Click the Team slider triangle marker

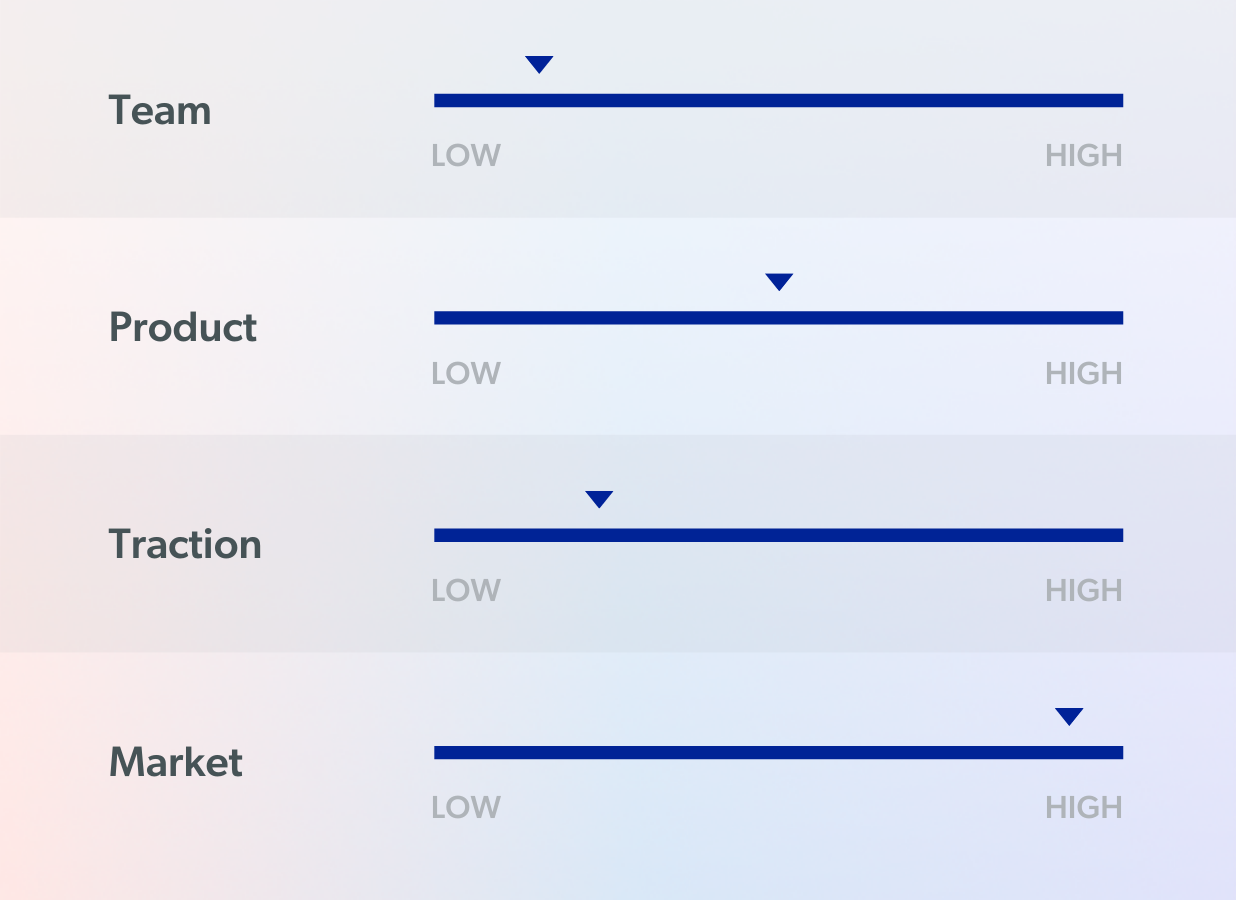click(539, 64)
